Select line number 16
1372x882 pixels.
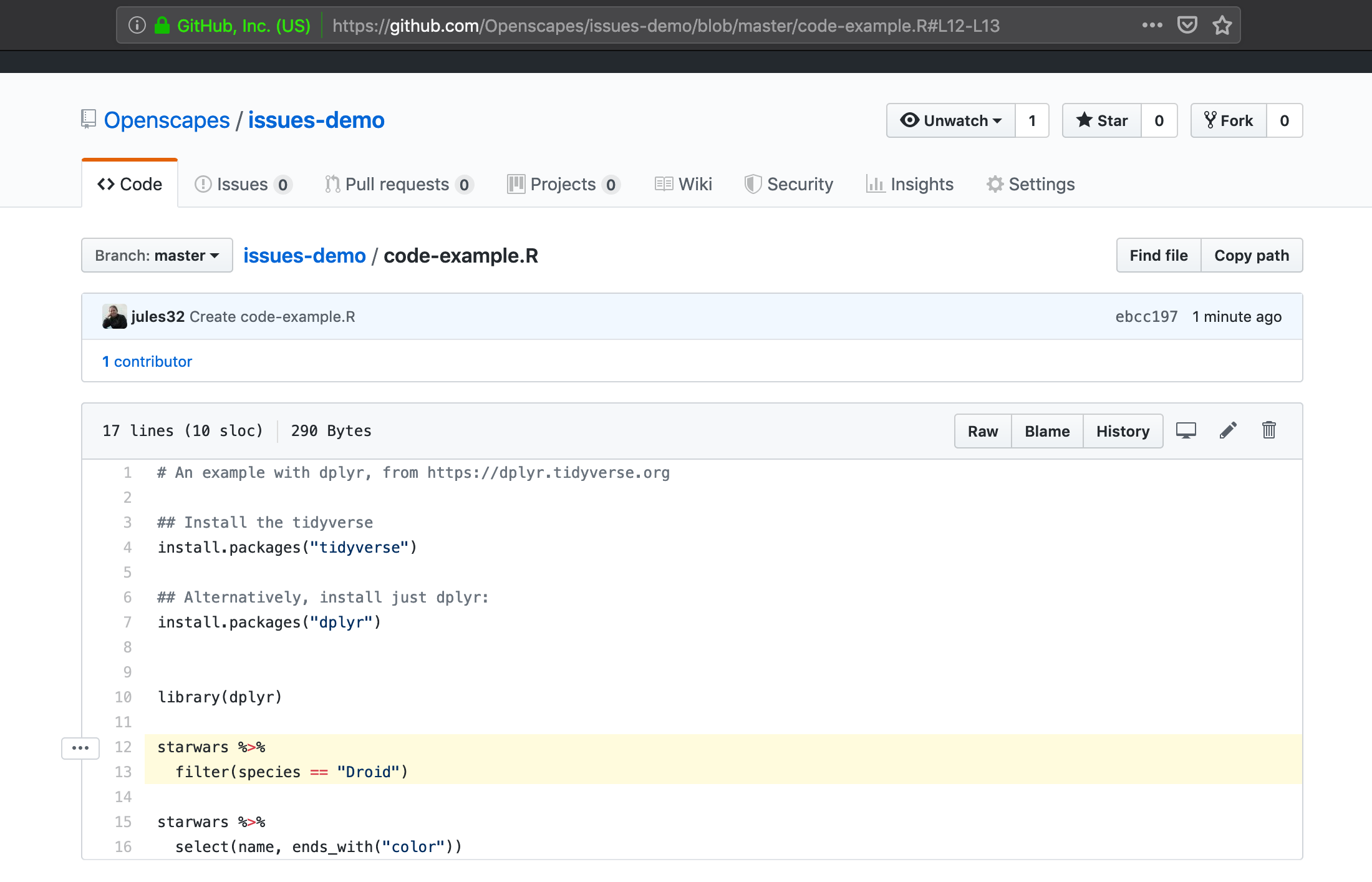point(123,847)
